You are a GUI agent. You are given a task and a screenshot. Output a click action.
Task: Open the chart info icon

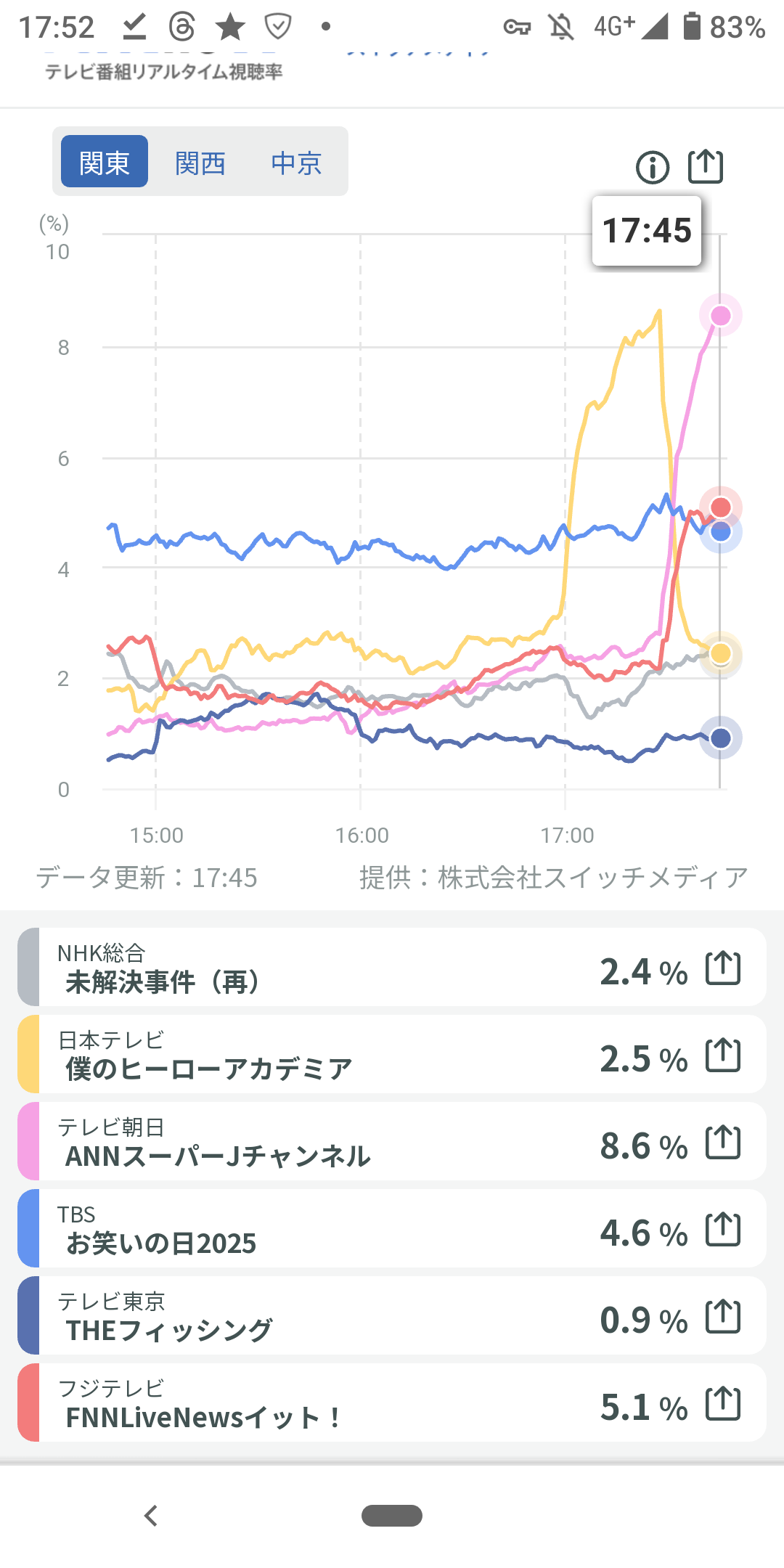[x=652, y=168]
